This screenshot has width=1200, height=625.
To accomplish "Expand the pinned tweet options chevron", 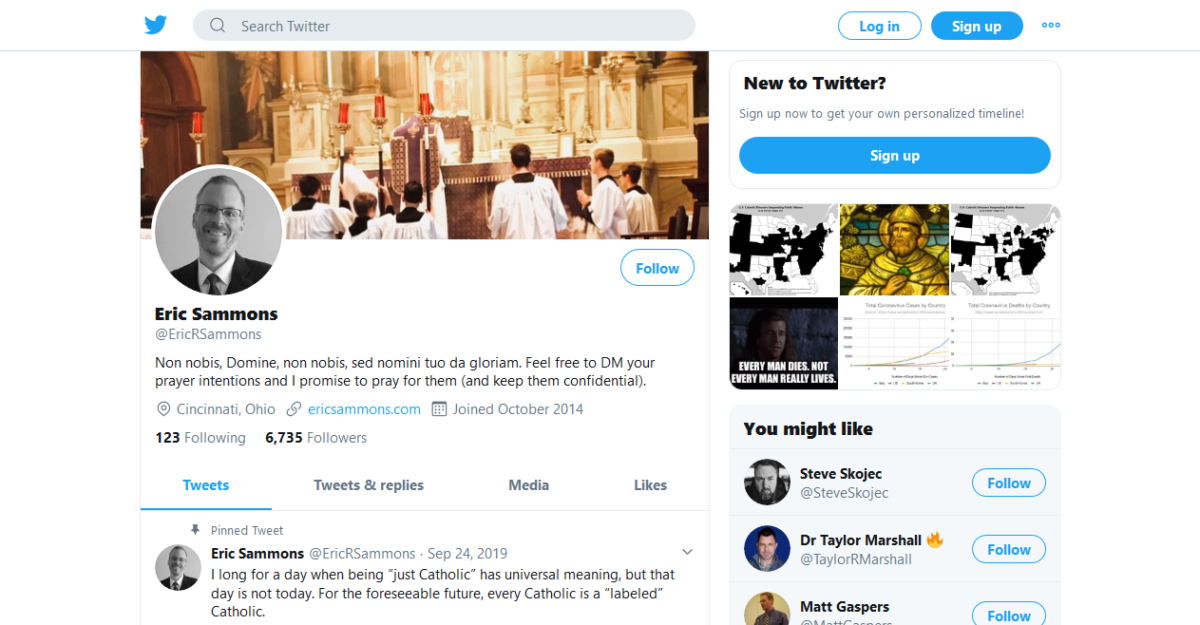I will (x=687, y=552).
